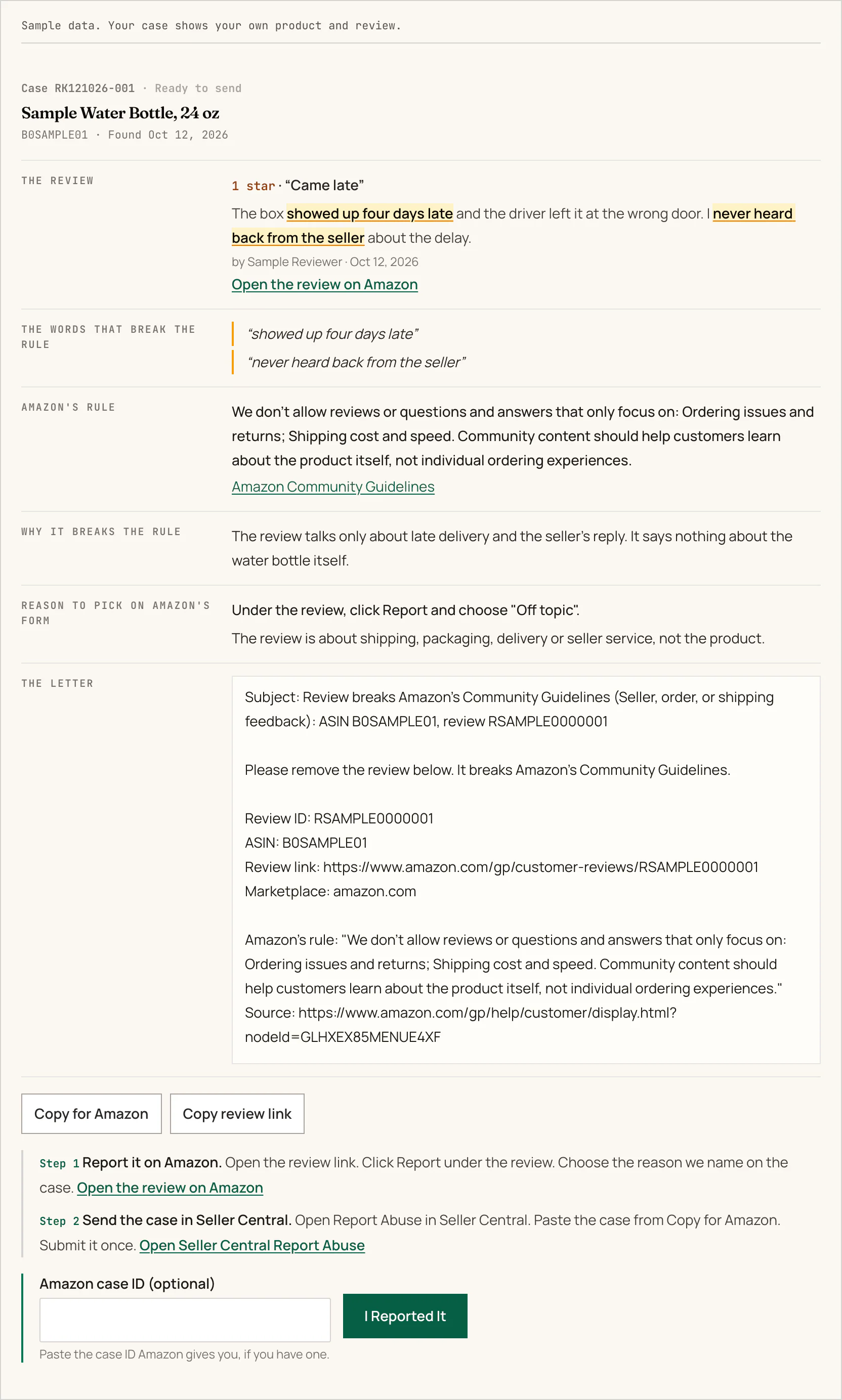Open the review on Amazon link in Step 1
This screenshot has height=1400, width=842.
(x=170, y=1188)
